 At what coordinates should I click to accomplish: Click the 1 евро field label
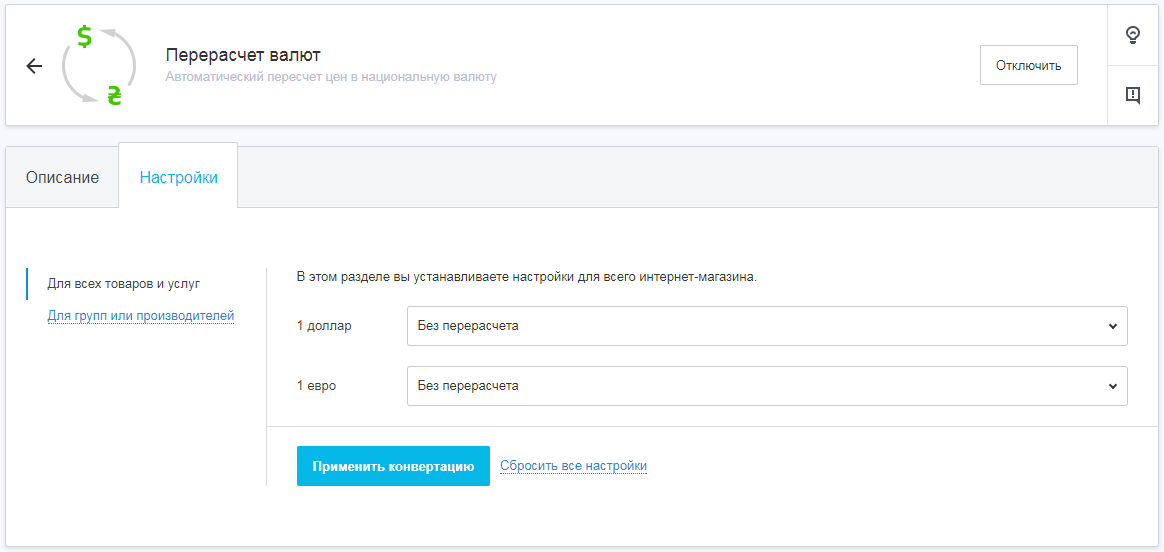(x=316, y=386)
